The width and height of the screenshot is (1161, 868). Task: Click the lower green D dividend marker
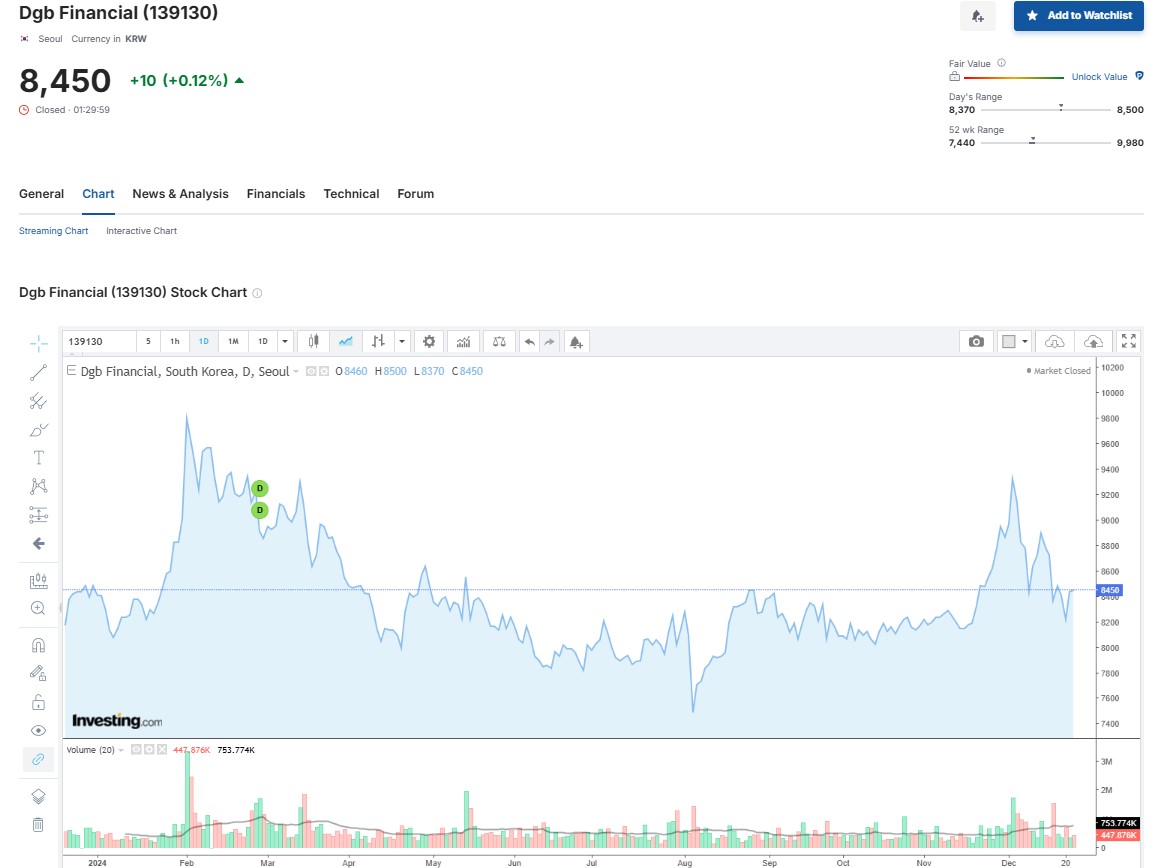coord(259,510)
